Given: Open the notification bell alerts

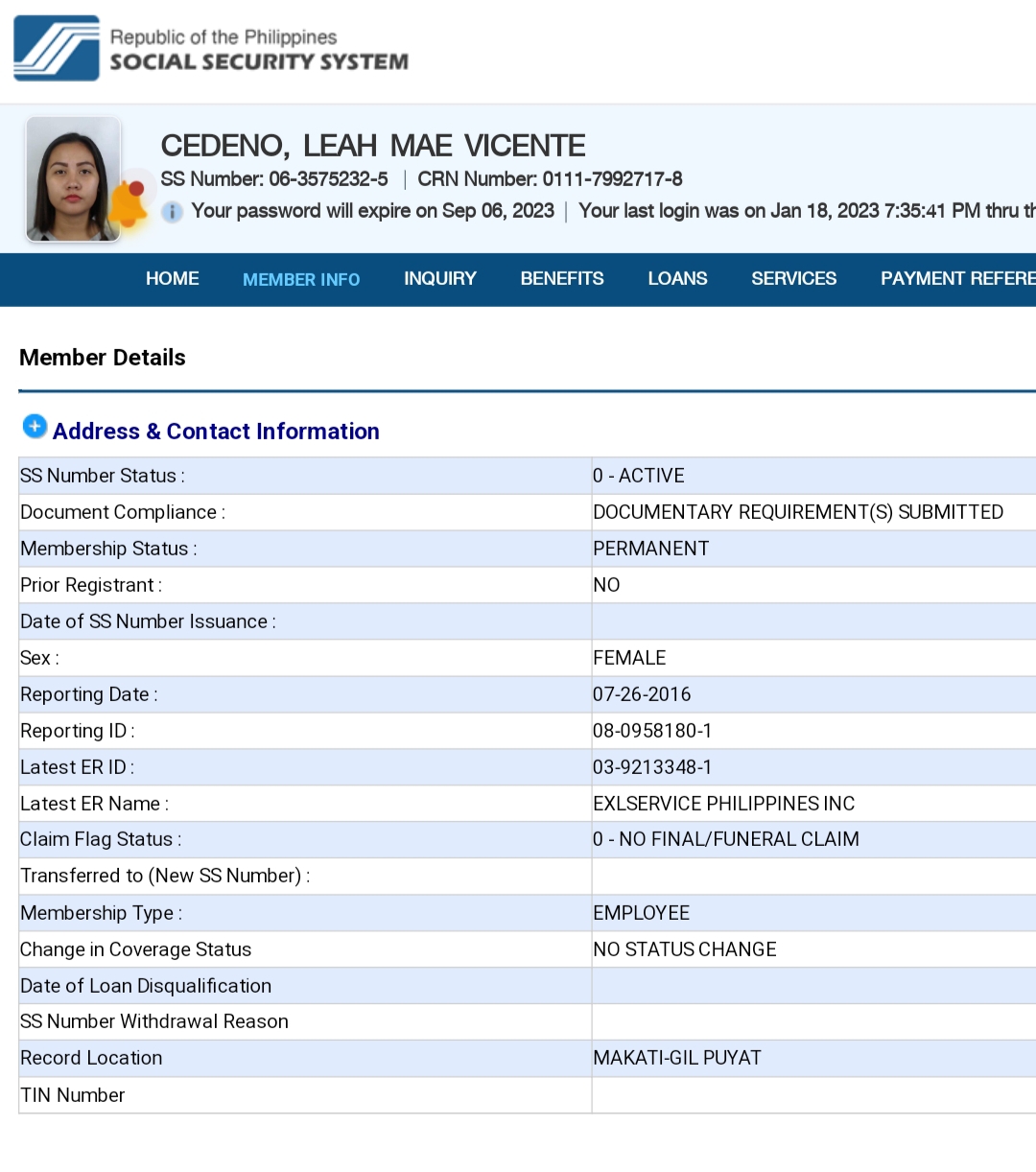Looking at the screenshot, I should point(130,203).
